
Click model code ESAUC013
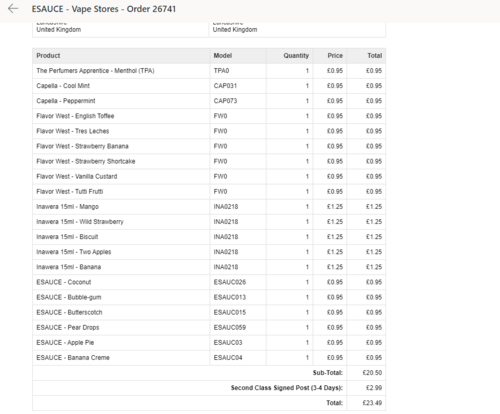pos(230,297)
